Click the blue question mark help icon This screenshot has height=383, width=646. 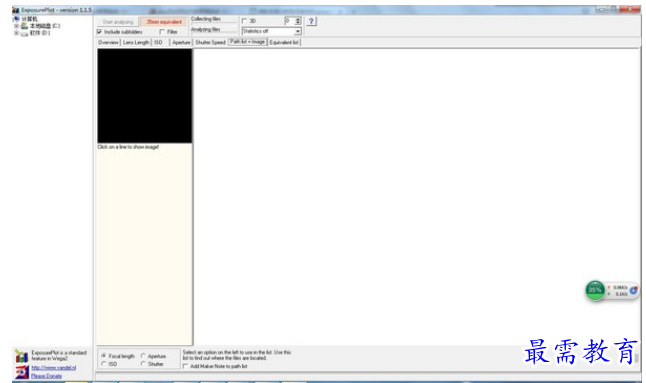tap(311, 21)
